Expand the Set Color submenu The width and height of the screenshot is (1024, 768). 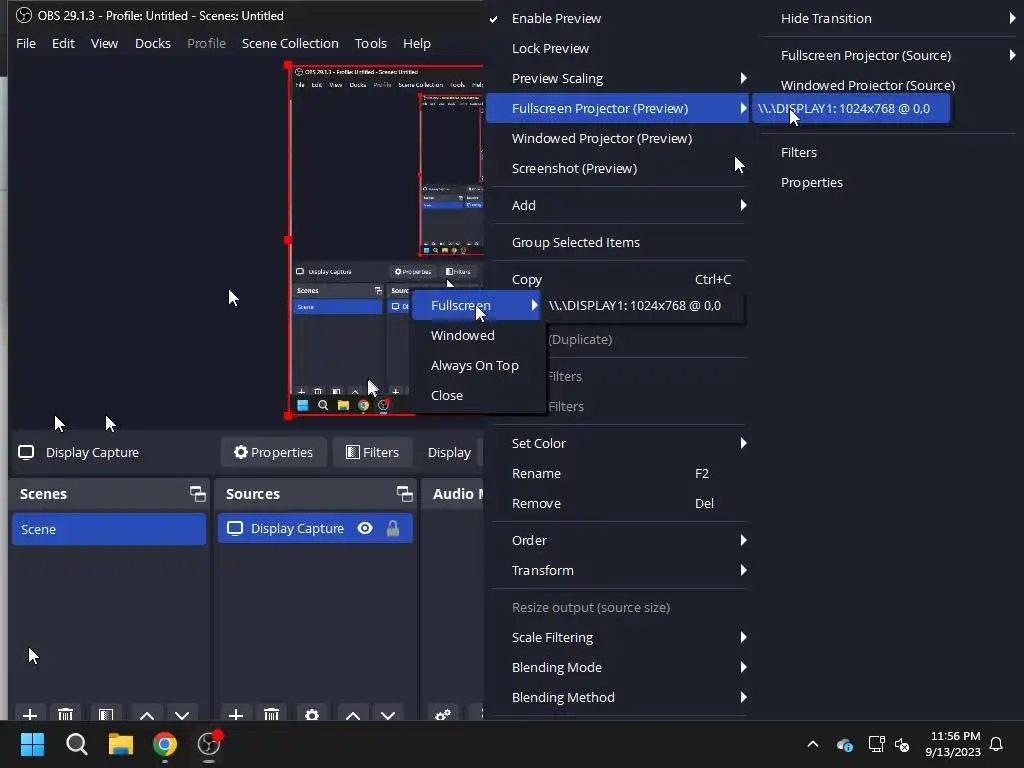pyautogui.click(x=618, y=443)
